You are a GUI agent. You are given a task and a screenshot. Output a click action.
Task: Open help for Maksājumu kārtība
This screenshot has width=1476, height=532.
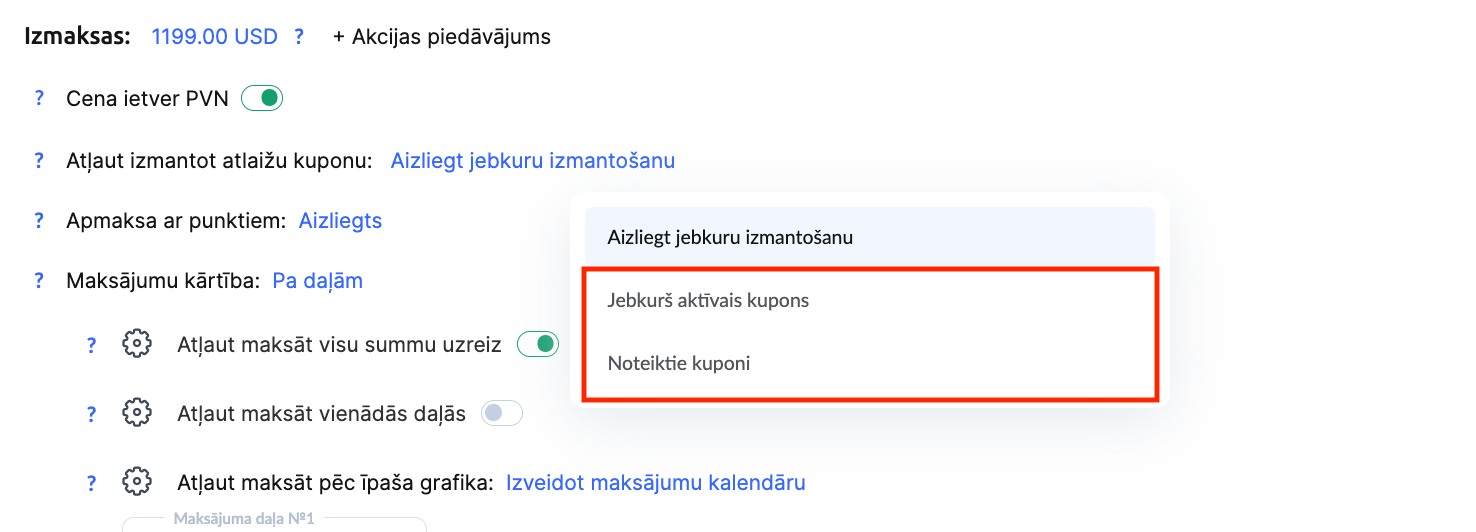tap(40, 281)
